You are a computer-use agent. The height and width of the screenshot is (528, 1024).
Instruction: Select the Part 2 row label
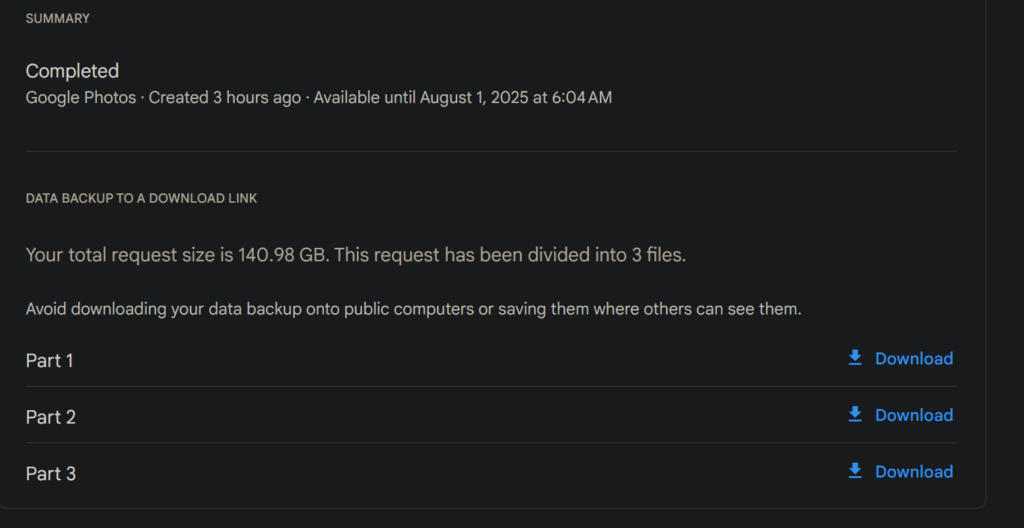[51, 417]
